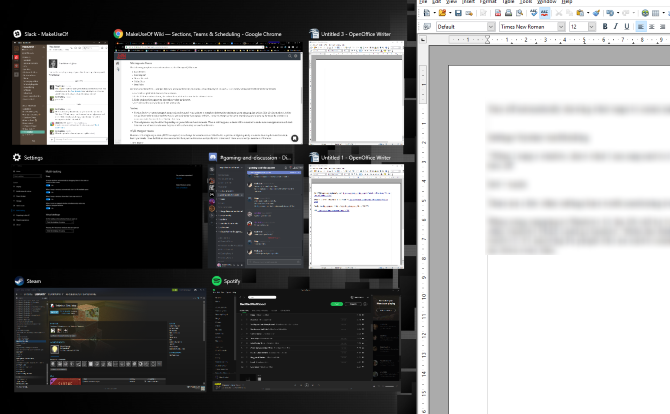Export directly as PDF icon in Writer
Viewport: 670px width, 414px height.
[498, 13]
